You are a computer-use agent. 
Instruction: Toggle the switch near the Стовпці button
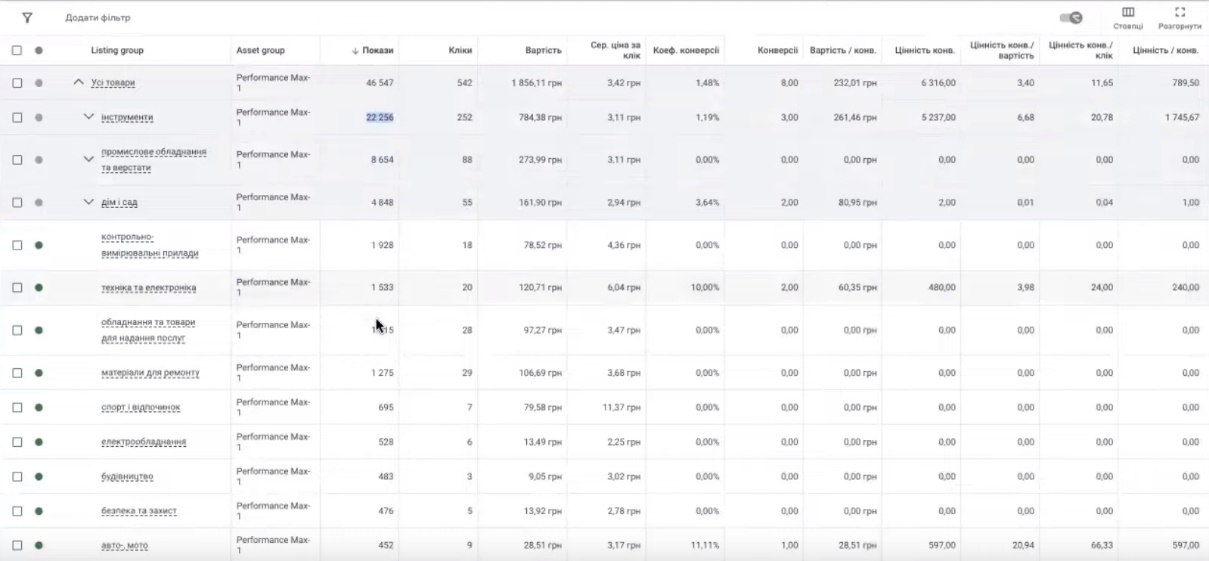1071,18
